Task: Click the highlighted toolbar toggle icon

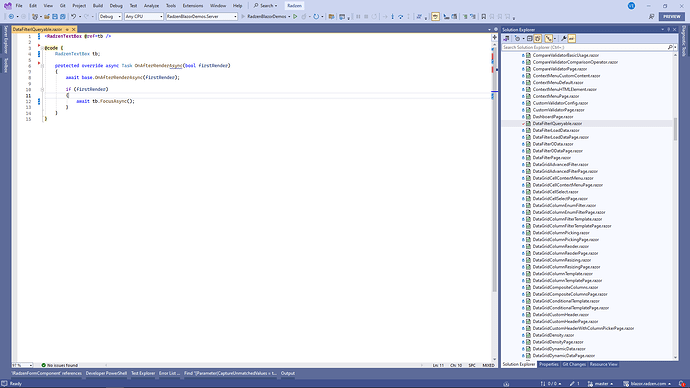Action: pos(435,16)
